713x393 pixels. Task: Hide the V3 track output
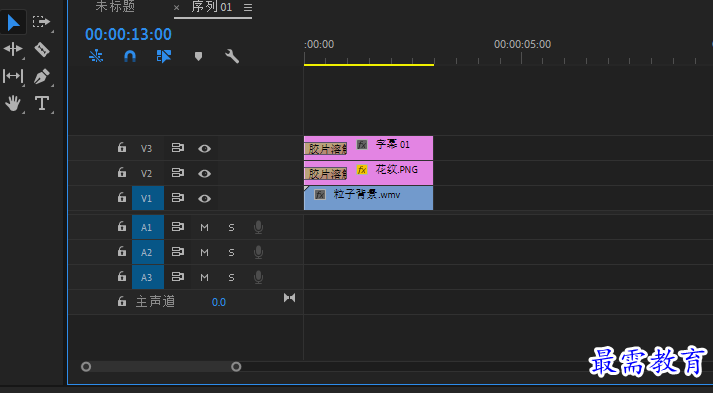coord(204,149)
